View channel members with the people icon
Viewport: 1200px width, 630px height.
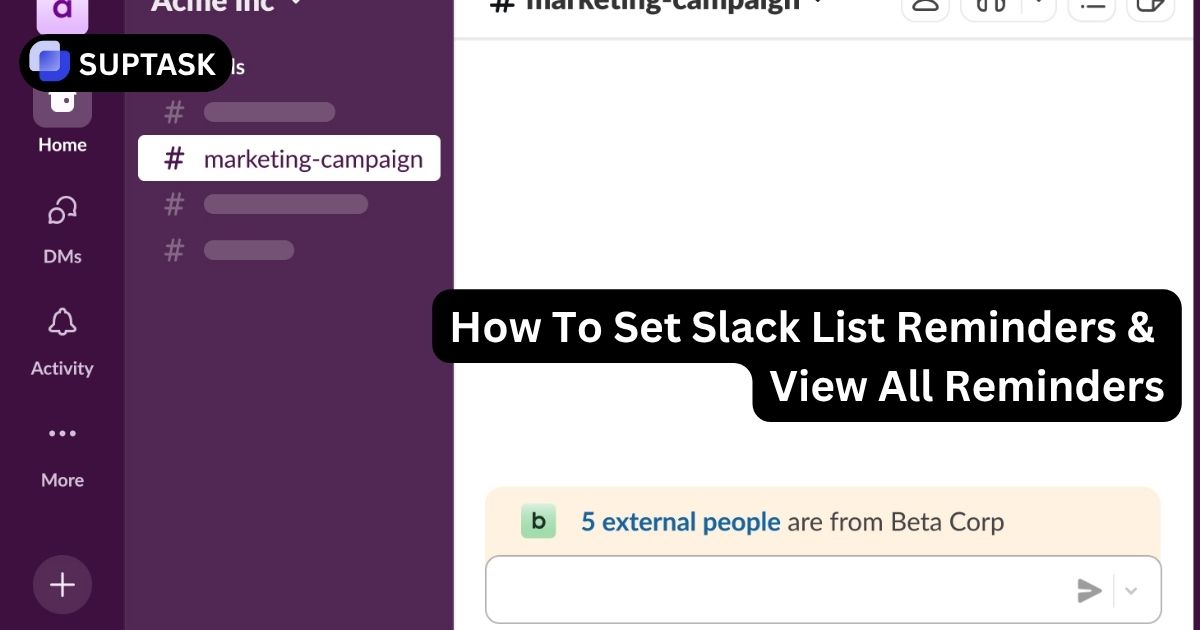tap(925, 8)
